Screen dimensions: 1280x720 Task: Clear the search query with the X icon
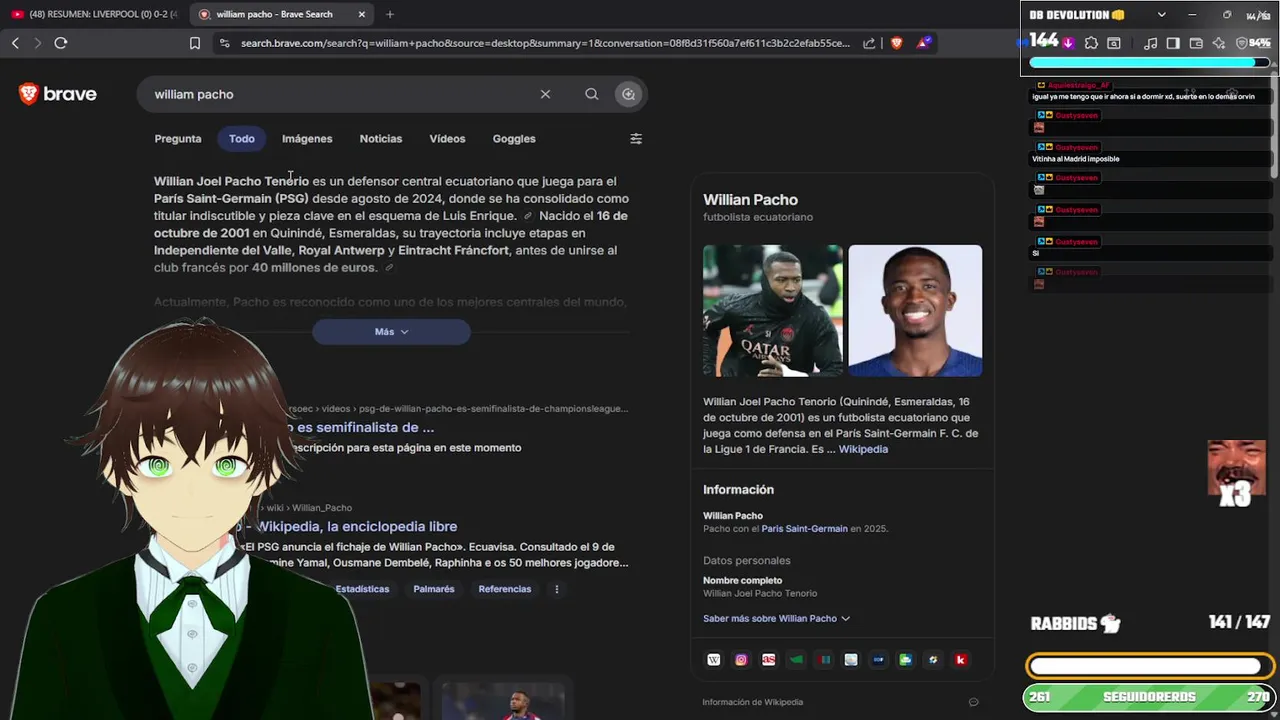545,94
